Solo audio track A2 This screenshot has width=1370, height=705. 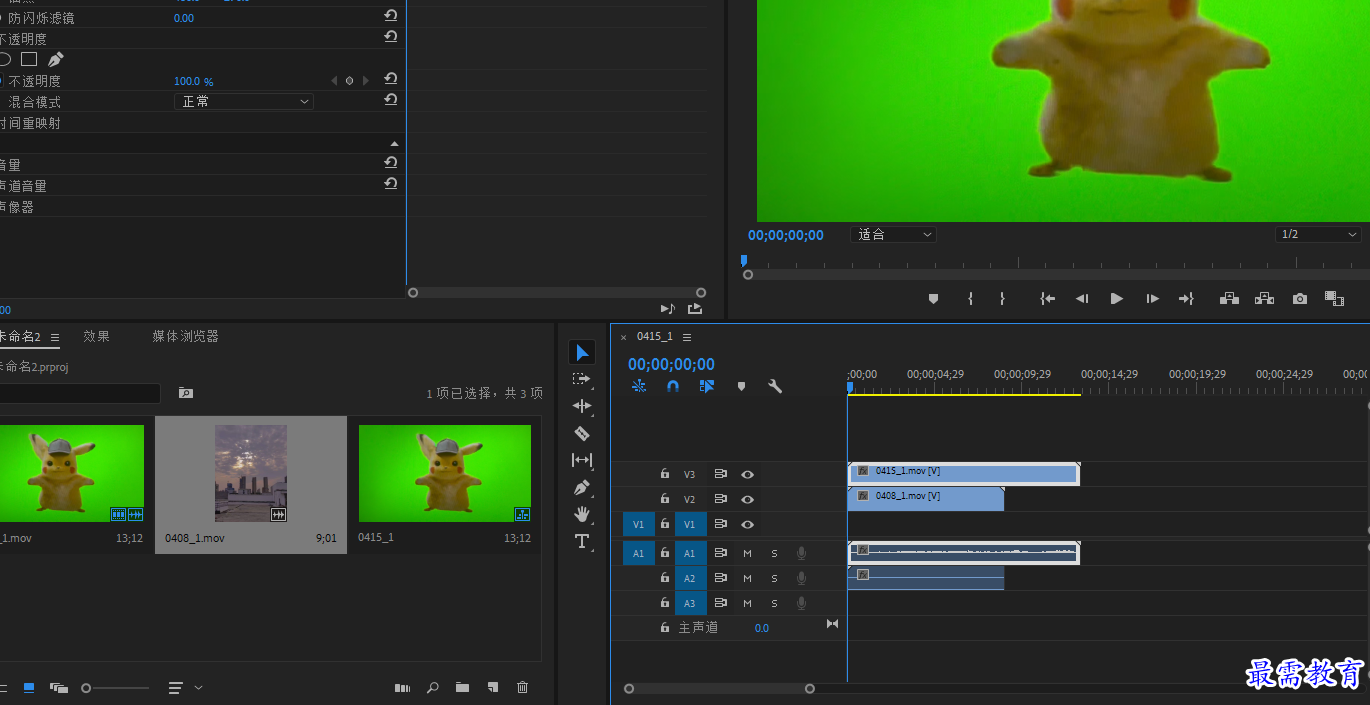[774, 578]
